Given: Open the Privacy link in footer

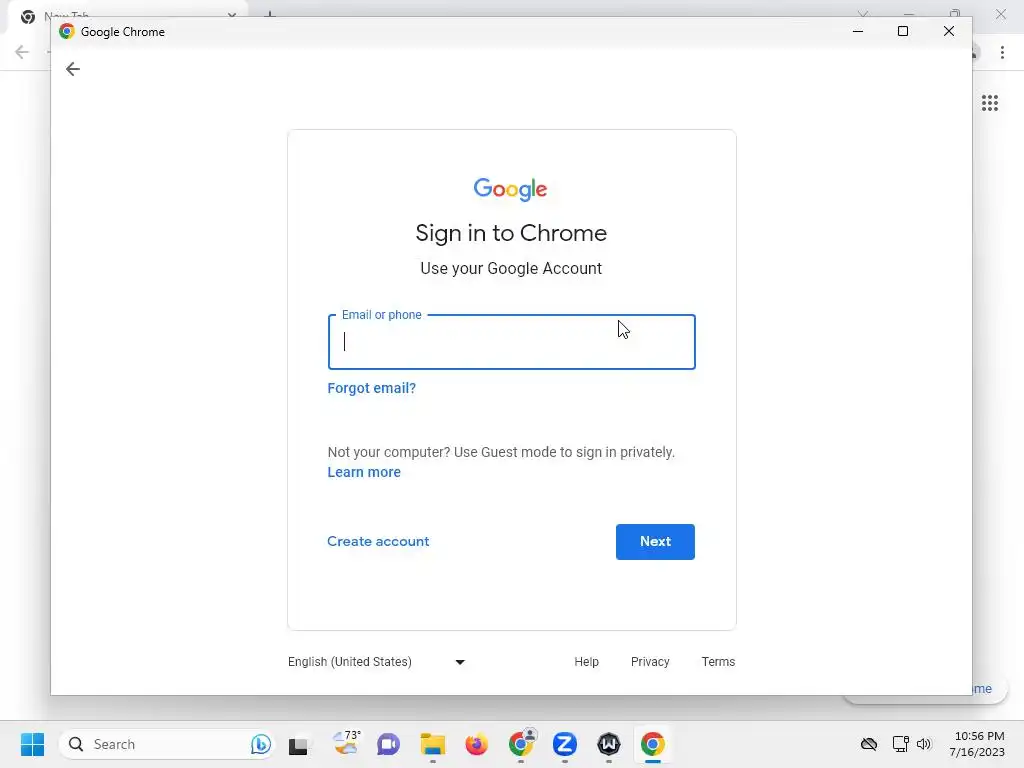Looking at the screenshot, I should [x=650, y=662].
